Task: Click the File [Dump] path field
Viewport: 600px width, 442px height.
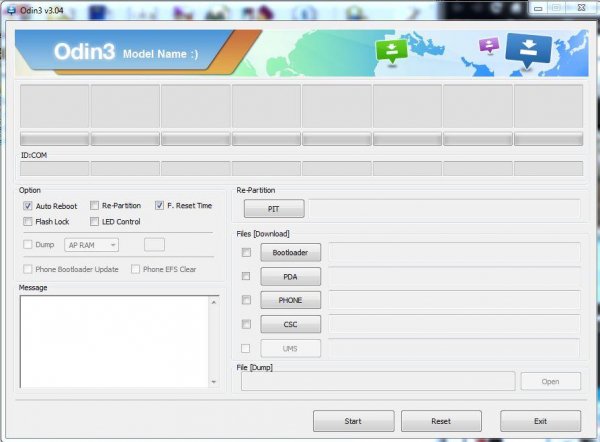Action: (378, 381)
